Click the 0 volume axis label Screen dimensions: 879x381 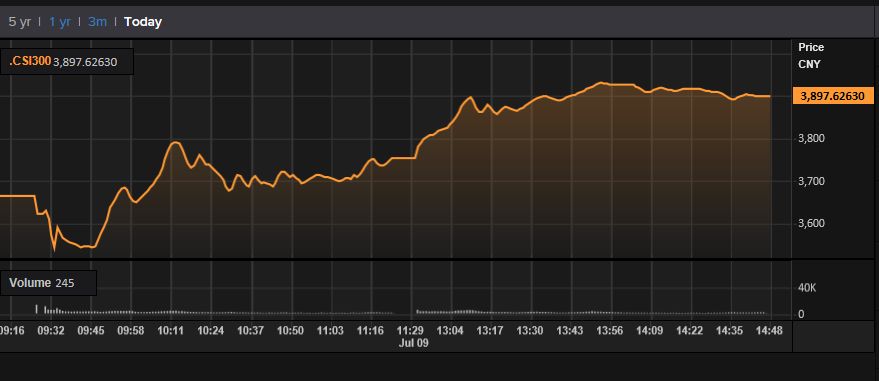tap(801, 314)
